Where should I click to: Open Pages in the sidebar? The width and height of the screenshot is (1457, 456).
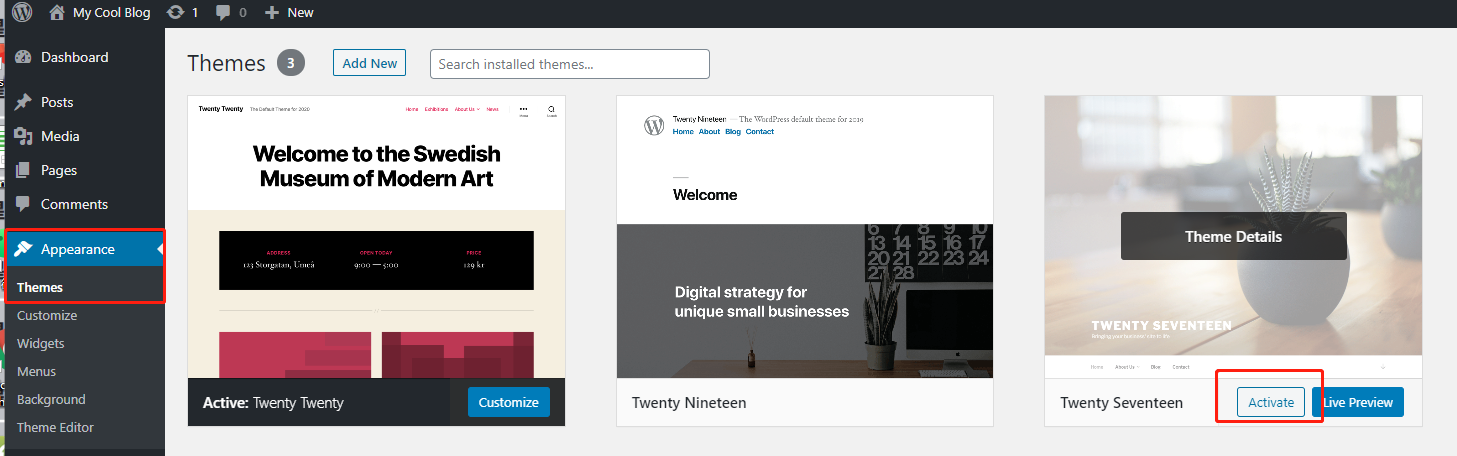point(58,170)
